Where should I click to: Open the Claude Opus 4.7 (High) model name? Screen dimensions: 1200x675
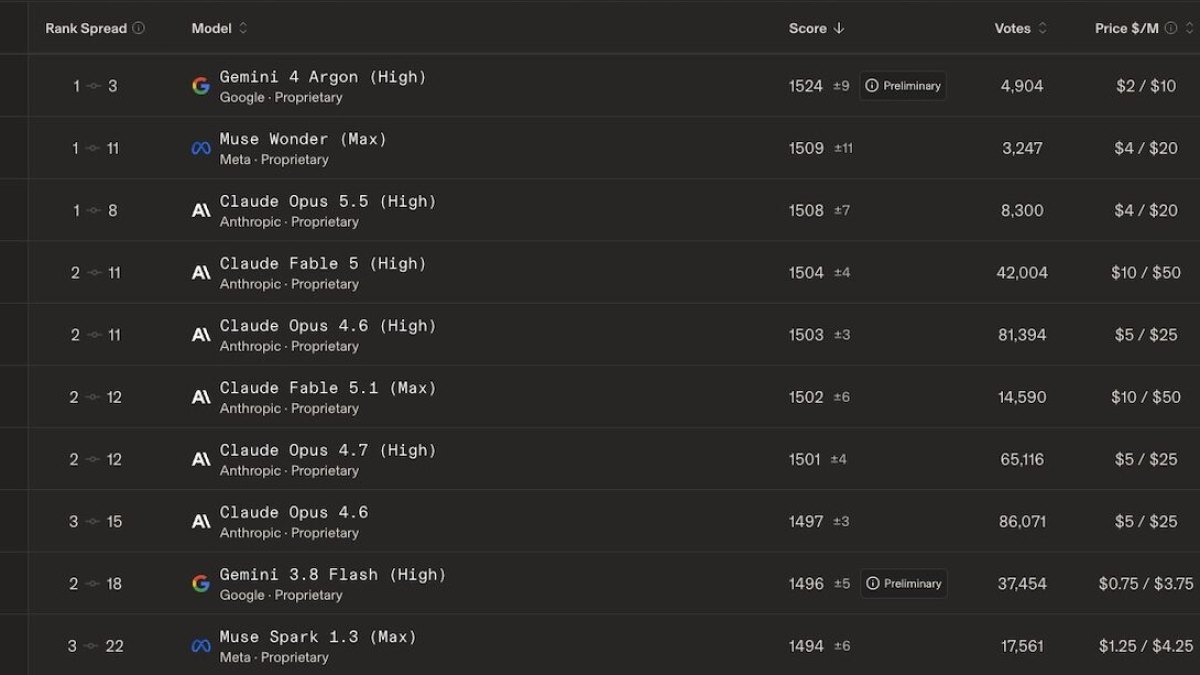328,450
